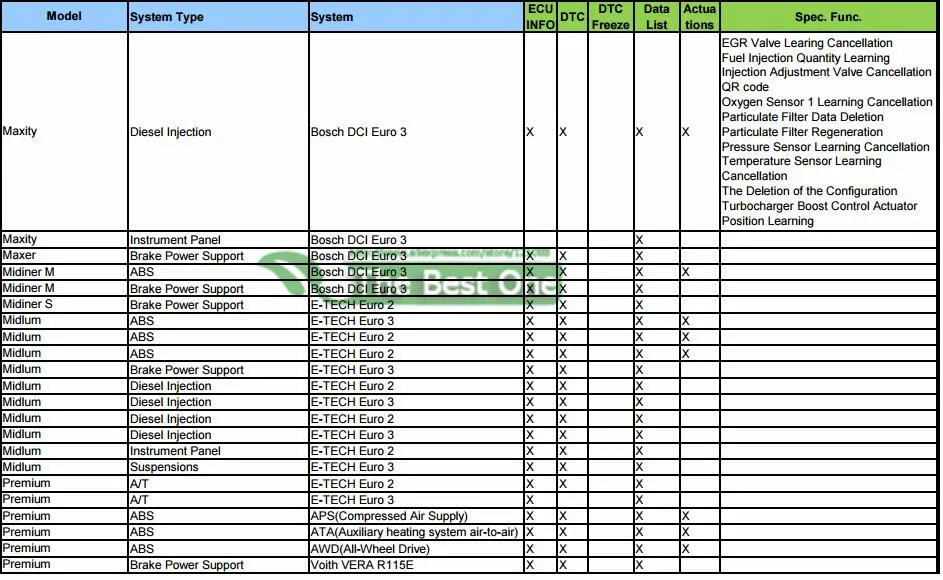Select "E-TECH Euro 3" in Midlum Brake Power row
The width and height of the screenshot is (943, 580).
[352, 369]
